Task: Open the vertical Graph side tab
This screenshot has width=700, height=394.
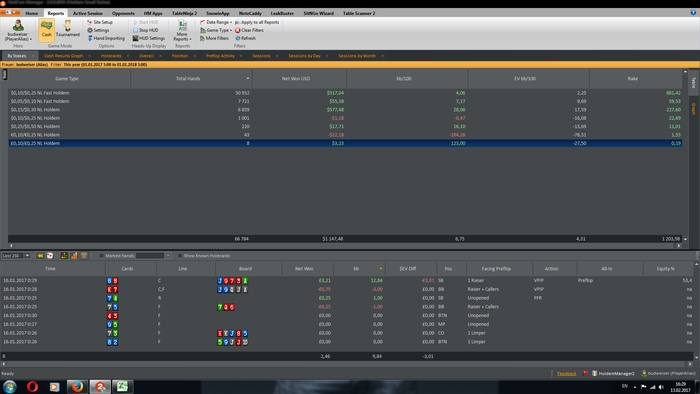Action: pos(693,108)
